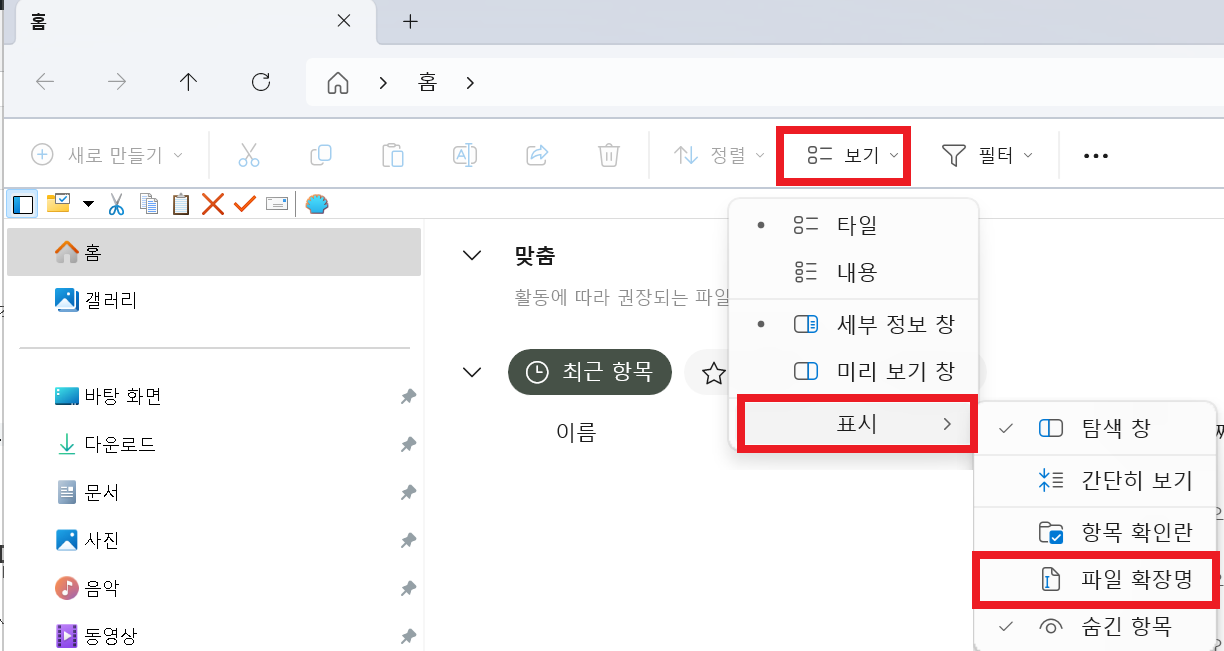Click the gray Paste clipboard icon in the command bar
Viewport: 1224px width, 651px height.
pos(393,155)
